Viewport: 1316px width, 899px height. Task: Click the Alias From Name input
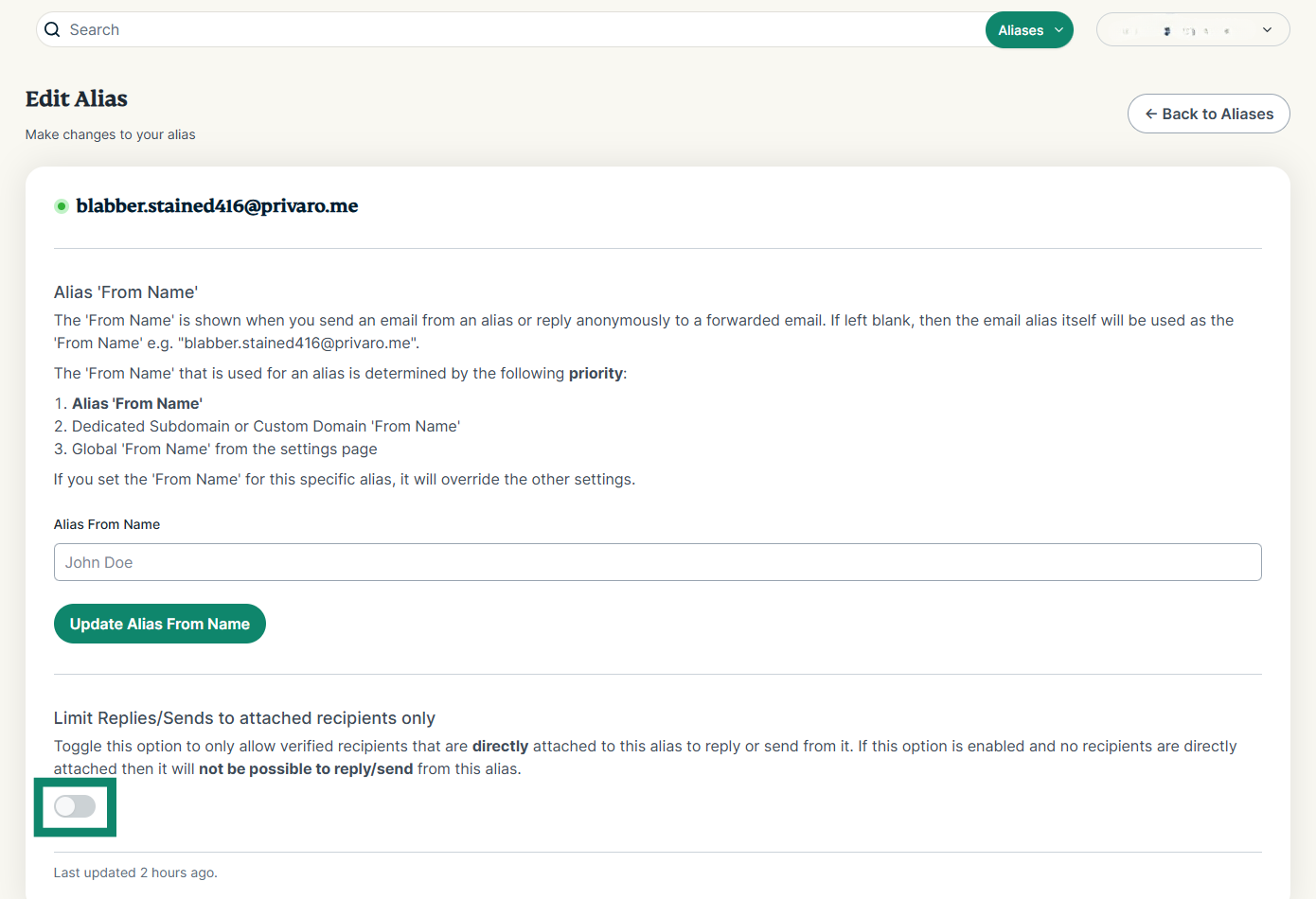(657, 562)
